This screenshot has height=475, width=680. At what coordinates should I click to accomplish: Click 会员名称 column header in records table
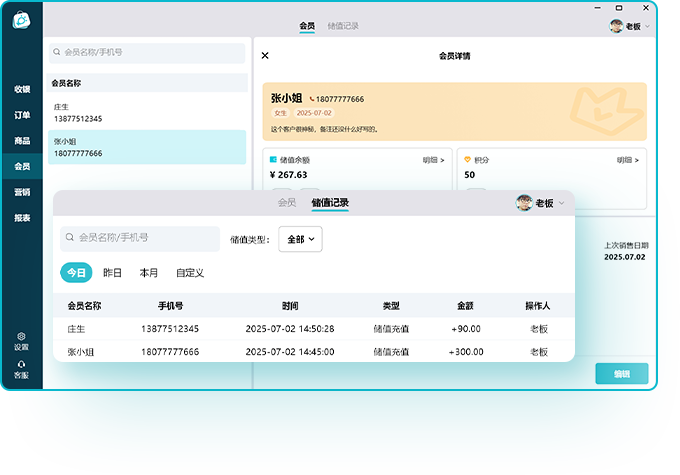click(x=84, y=306)
